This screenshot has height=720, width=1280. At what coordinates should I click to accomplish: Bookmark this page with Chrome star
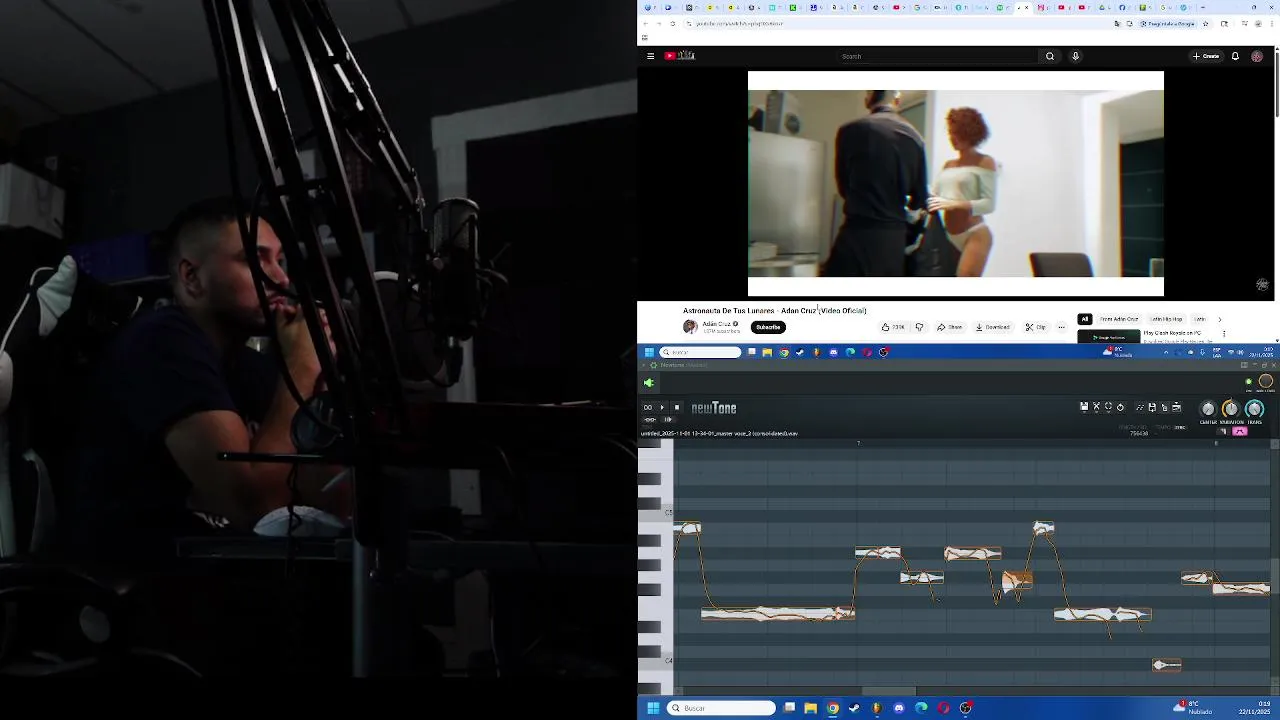pos(1206,23)
